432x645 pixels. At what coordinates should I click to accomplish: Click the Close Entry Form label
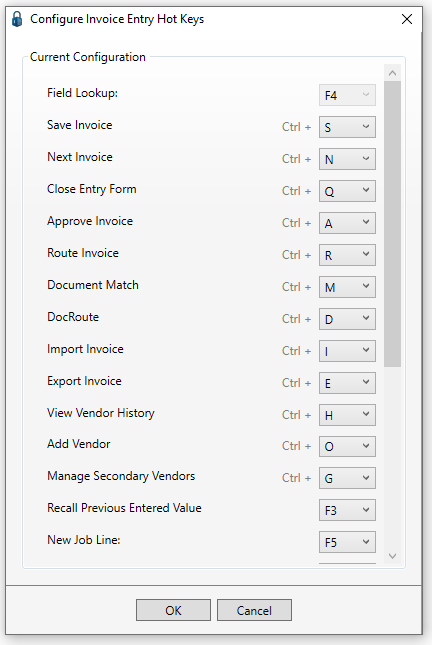point(92,189)
